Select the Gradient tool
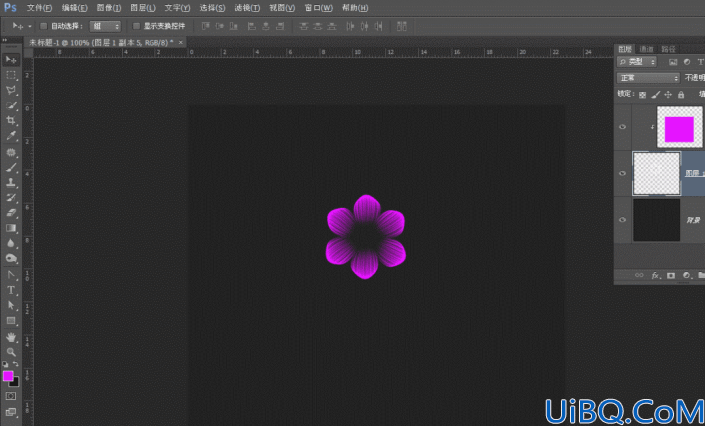This screenshot has width=705, height=426. [x=11, y=228]
